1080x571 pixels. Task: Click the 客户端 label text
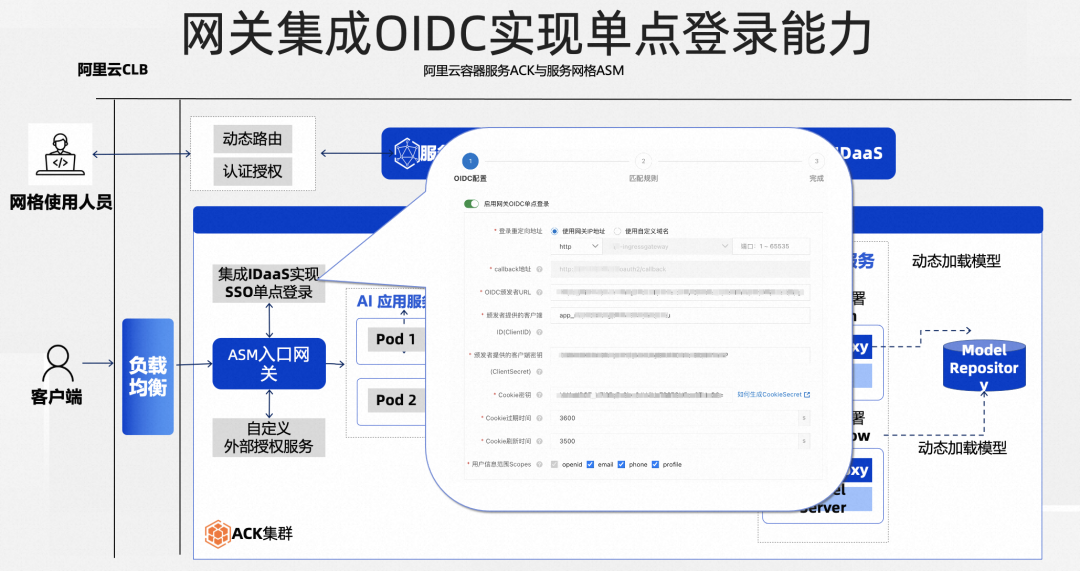coord(56,397)
